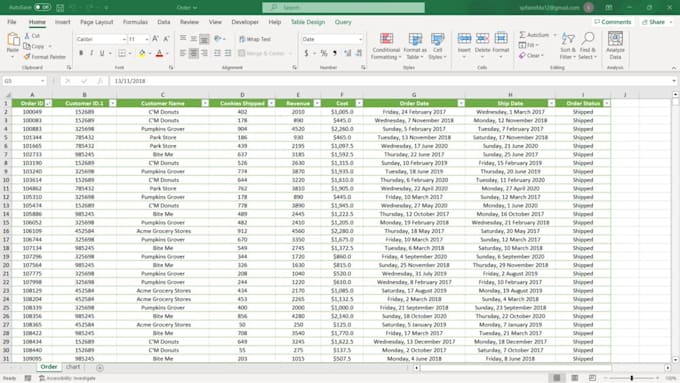Switch to the Page Layout tab

(x=96, y=22)
